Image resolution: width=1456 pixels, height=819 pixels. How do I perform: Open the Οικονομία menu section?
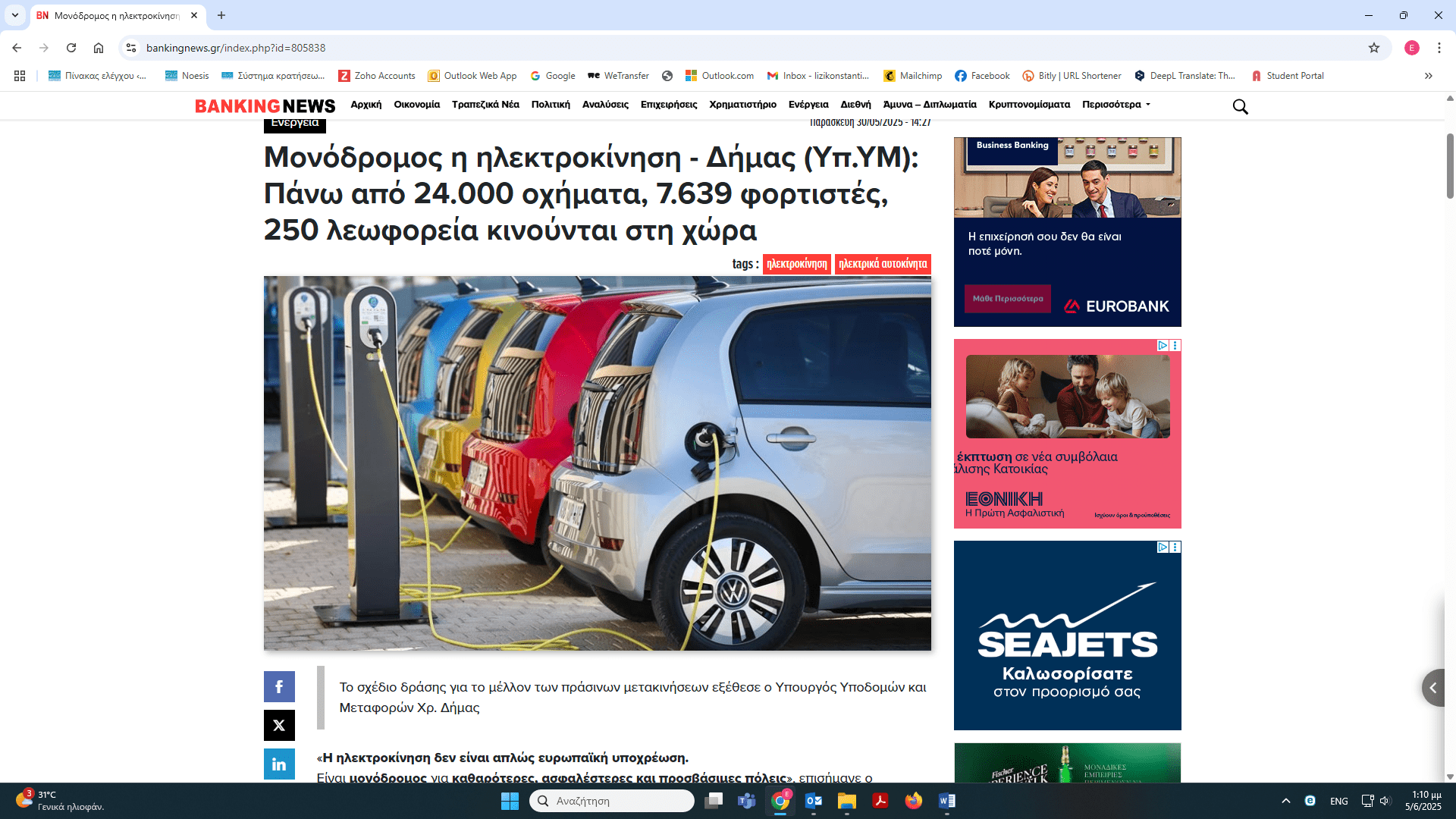coord(416,105)
